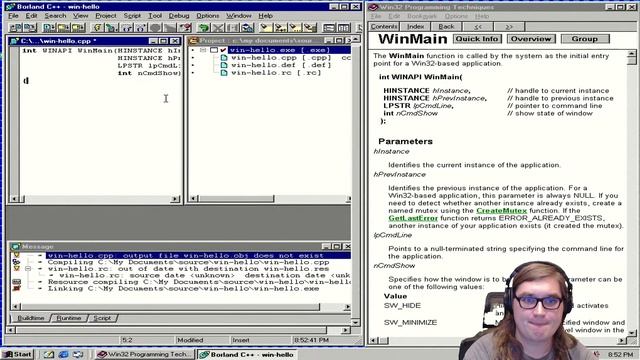Click the Internet Explorer quick launch icon
This screenshot has width=640, height=360.
[x=64, y=354]
